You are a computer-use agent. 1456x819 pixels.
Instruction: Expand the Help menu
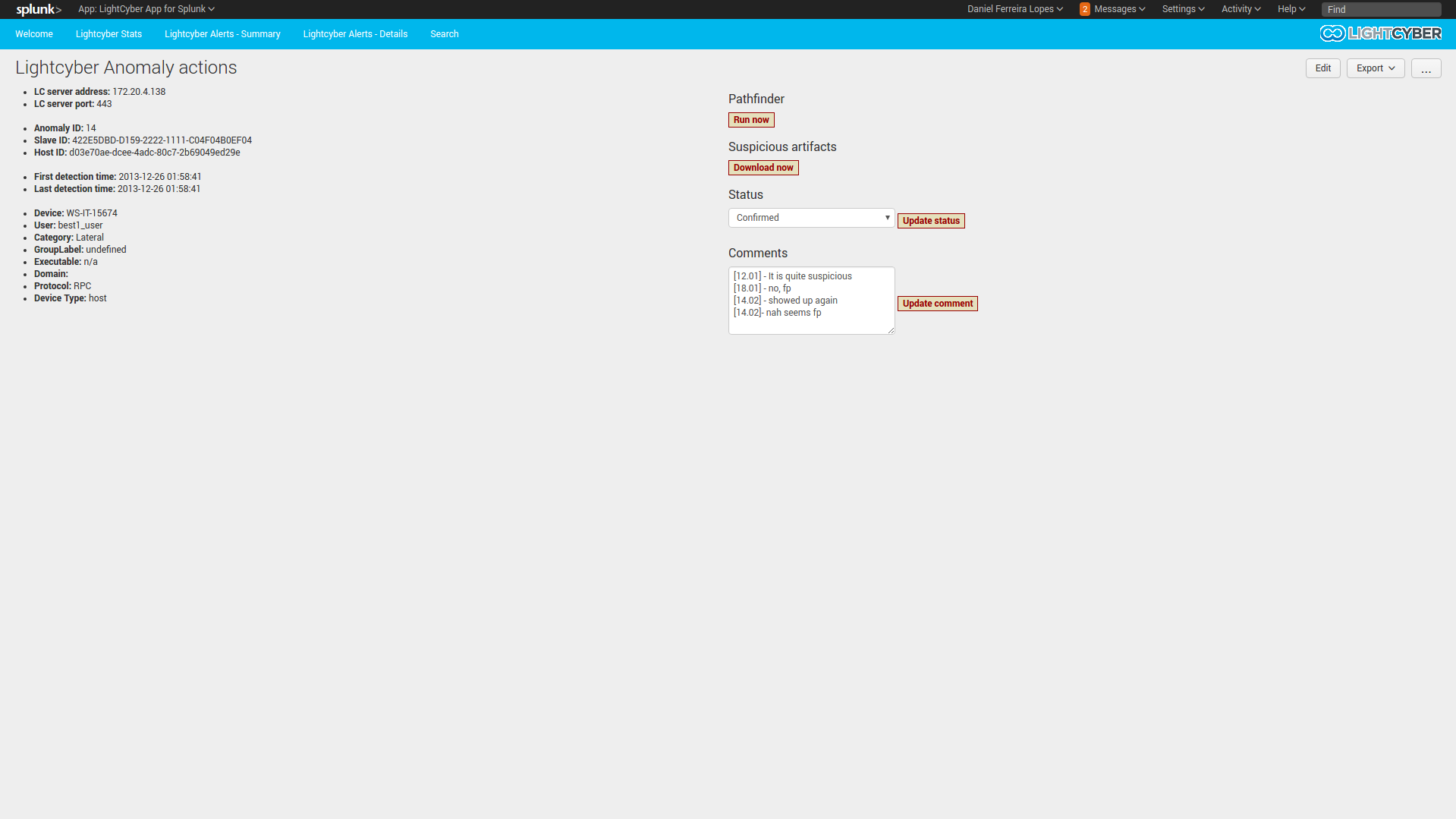1291,9
